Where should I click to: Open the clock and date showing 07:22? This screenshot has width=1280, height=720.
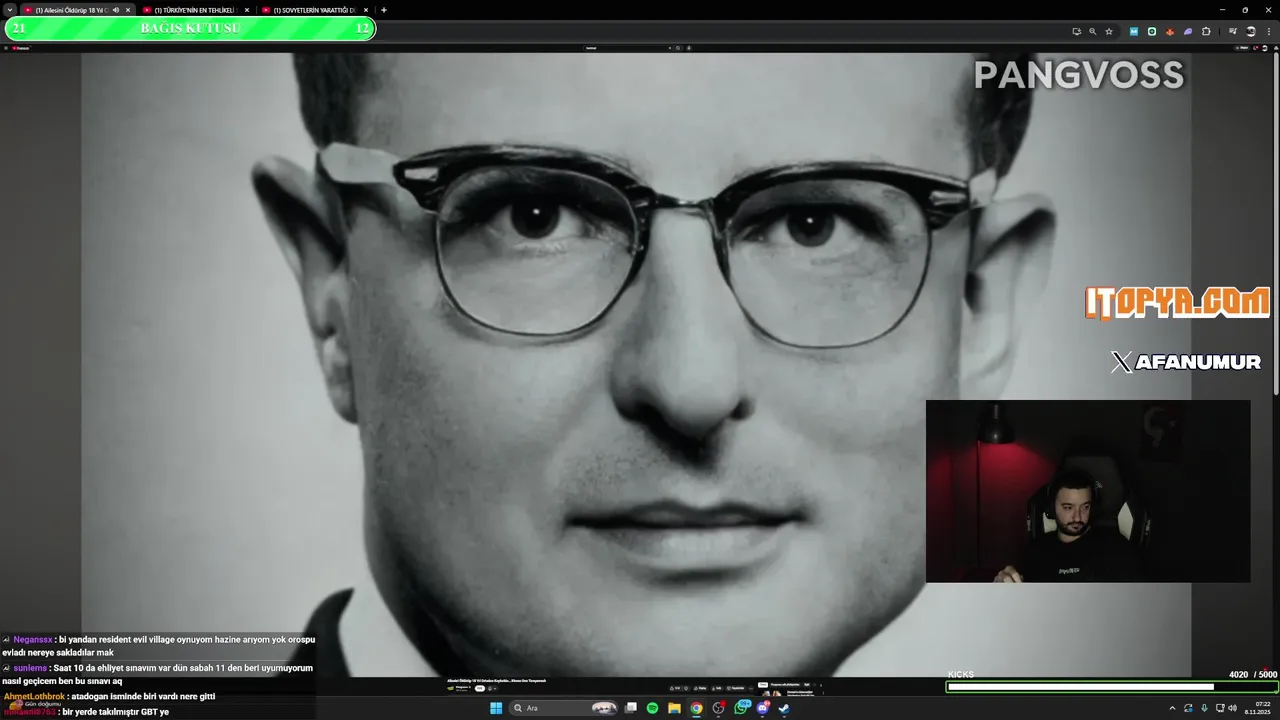(1258, 708)
